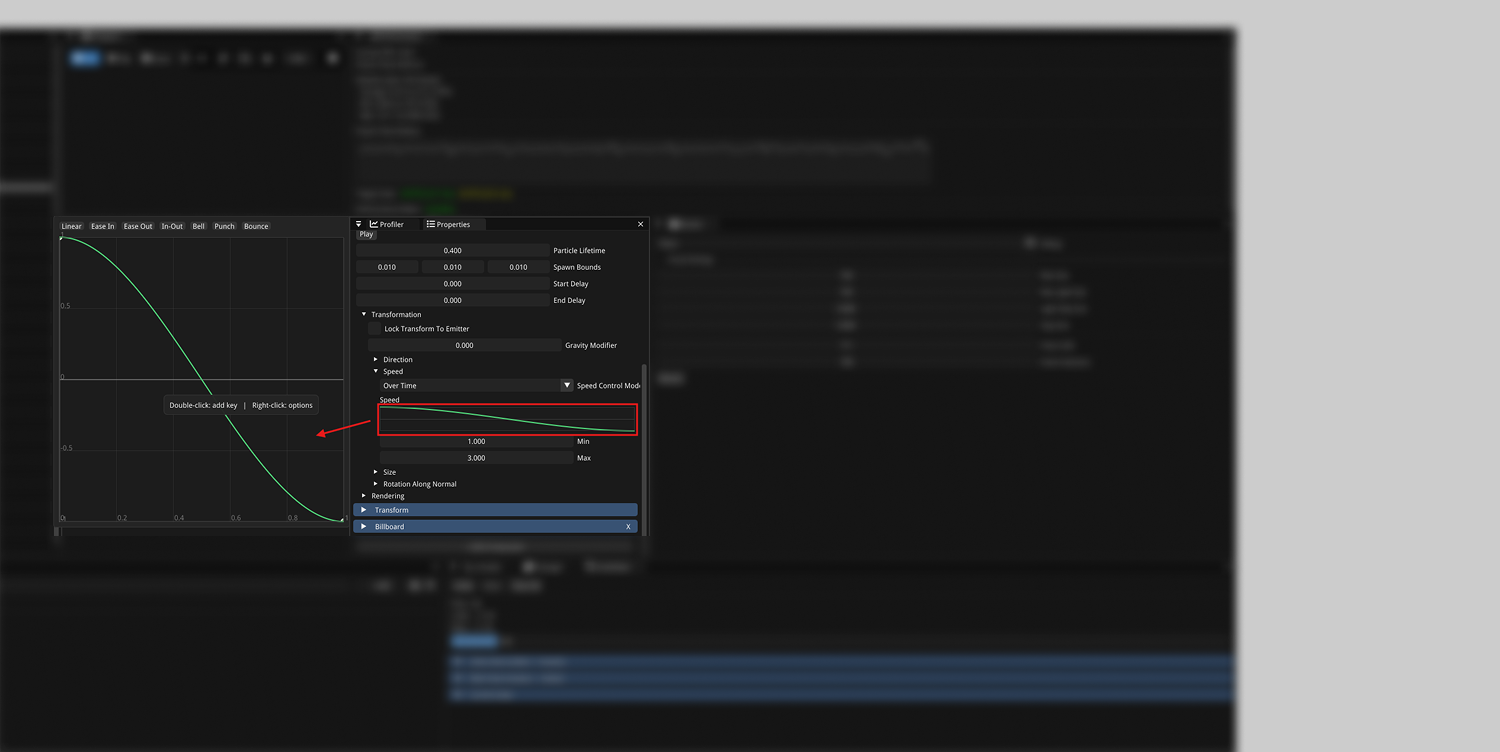Viewport: 1500px width, 752px height.
Task: Click the second Spawn Bounds field
Action: [x=453, y=267]
